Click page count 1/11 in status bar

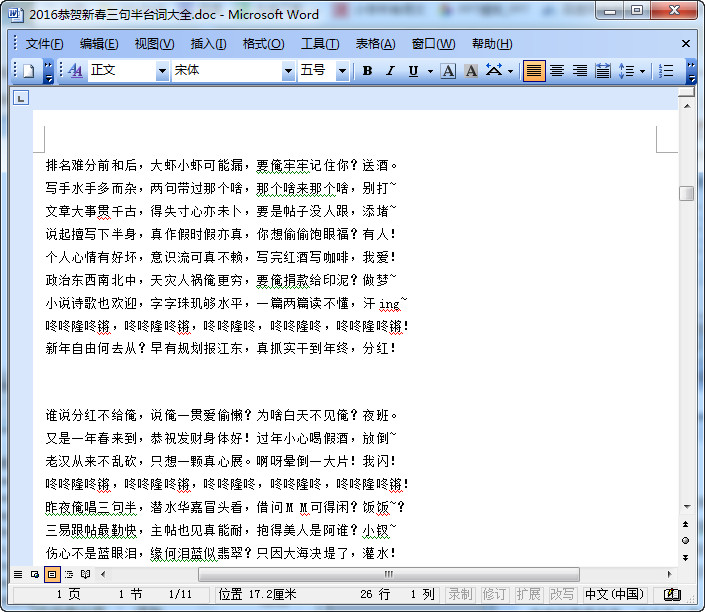(180, 594)
